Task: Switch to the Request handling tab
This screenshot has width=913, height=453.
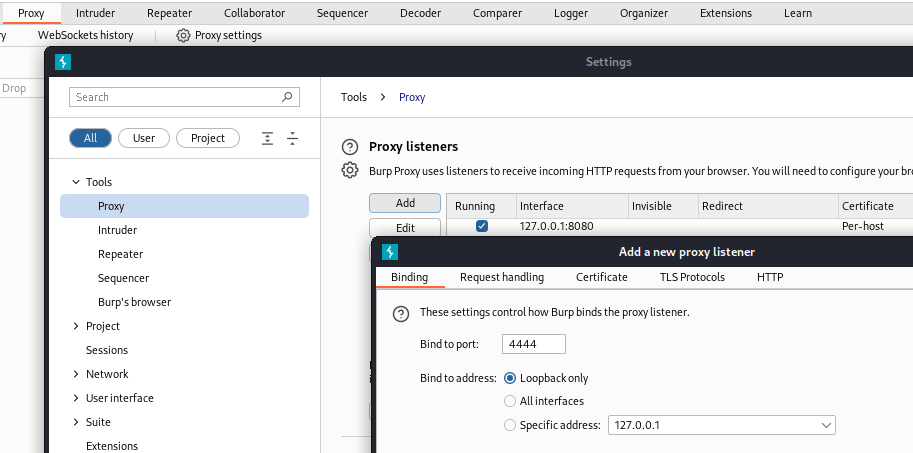Action: [x=502, y=277]
